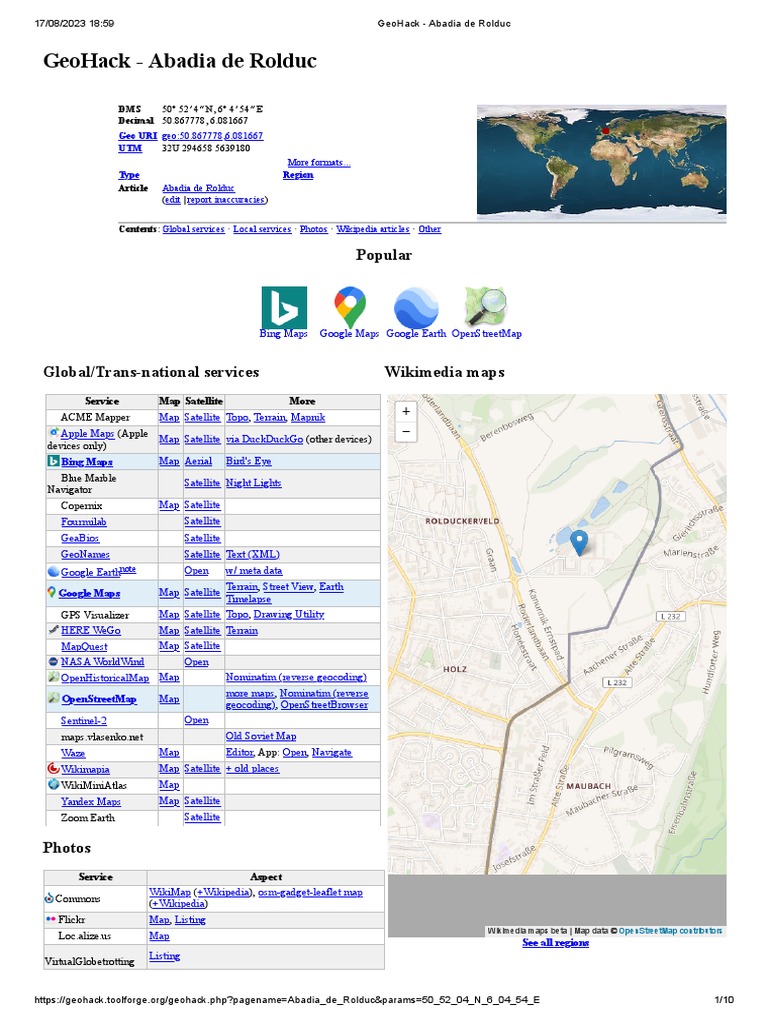Viewport: 768px width, 1024px height.
Task: Open ACME Mapper Map link
Action: click(x=168, y=417)
